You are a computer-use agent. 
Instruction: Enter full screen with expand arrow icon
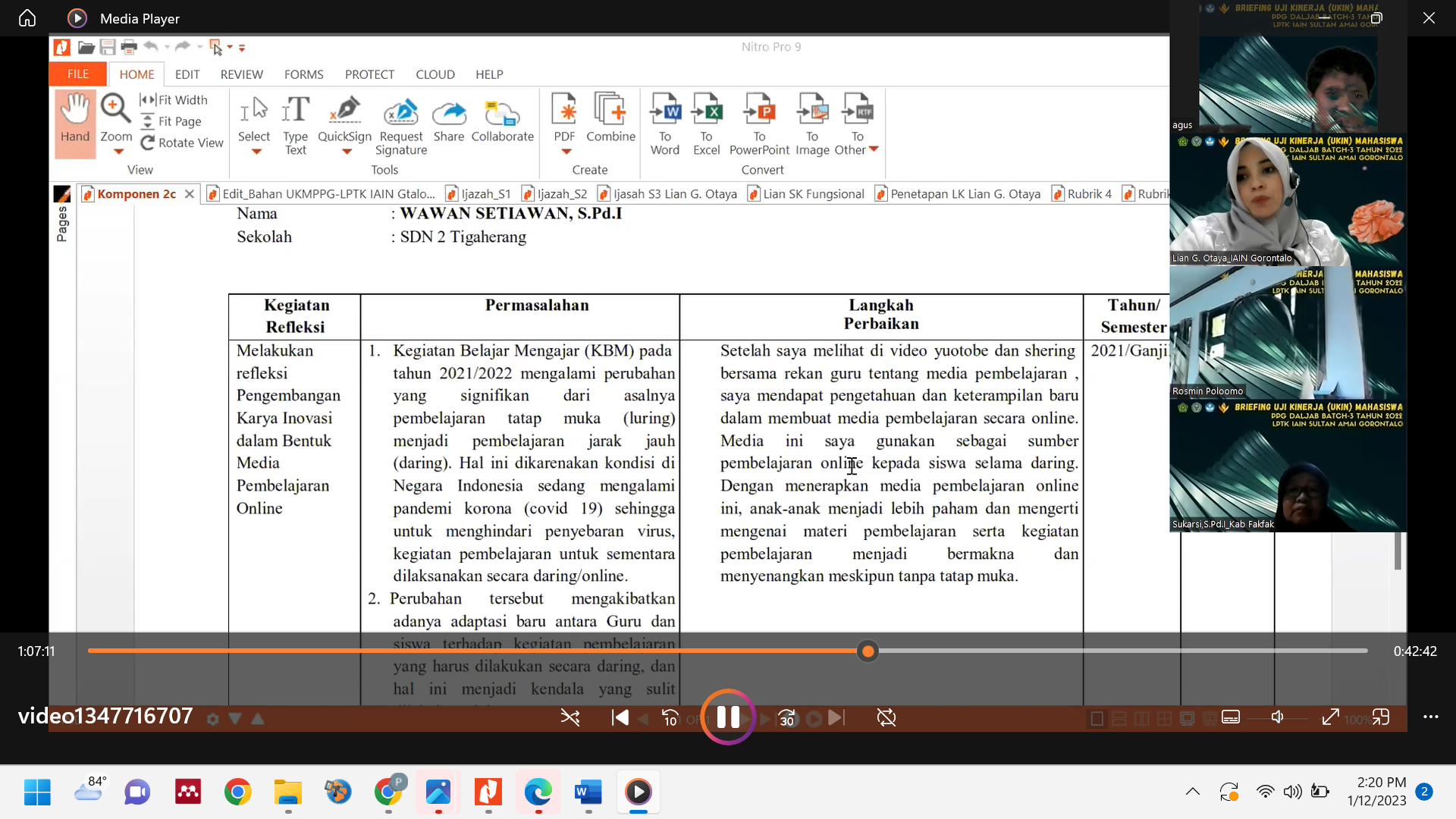click(x=1330, y=717)
